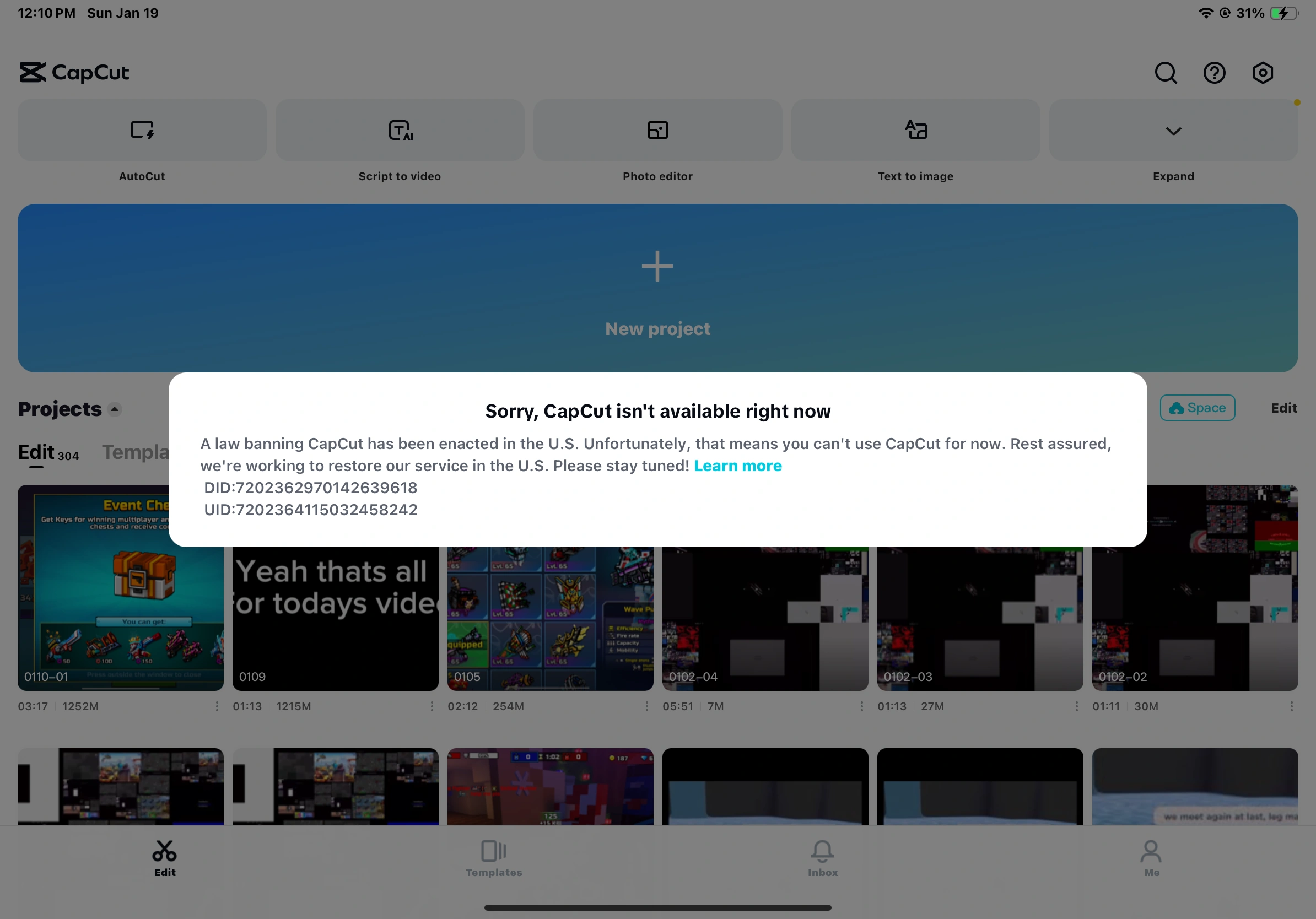Open options menu for project 0110-01
The image size is (1316, 919).
click(x=217, y=706)
